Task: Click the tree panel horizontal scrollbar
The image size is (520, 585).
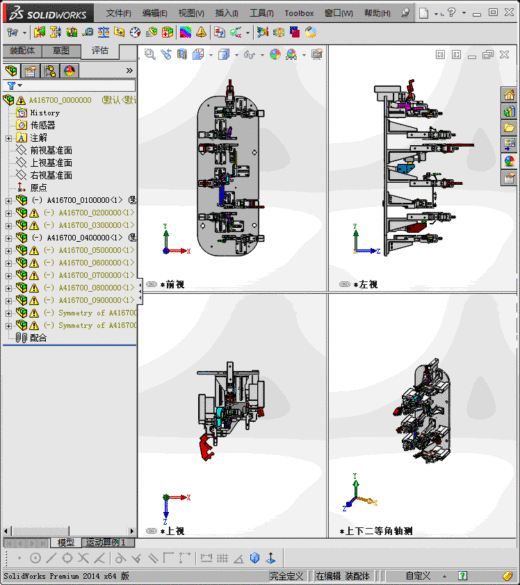Action: click(x=69, y=531)
